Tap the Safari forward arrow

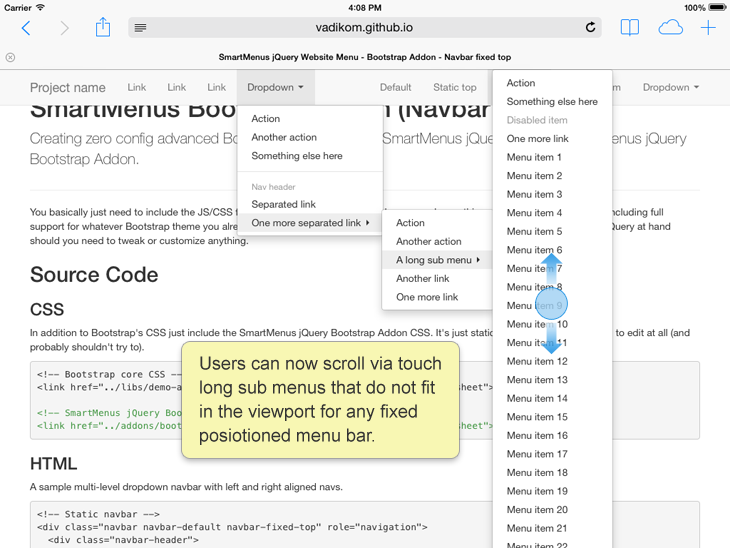pyautogui.click(x=64, y=28)
